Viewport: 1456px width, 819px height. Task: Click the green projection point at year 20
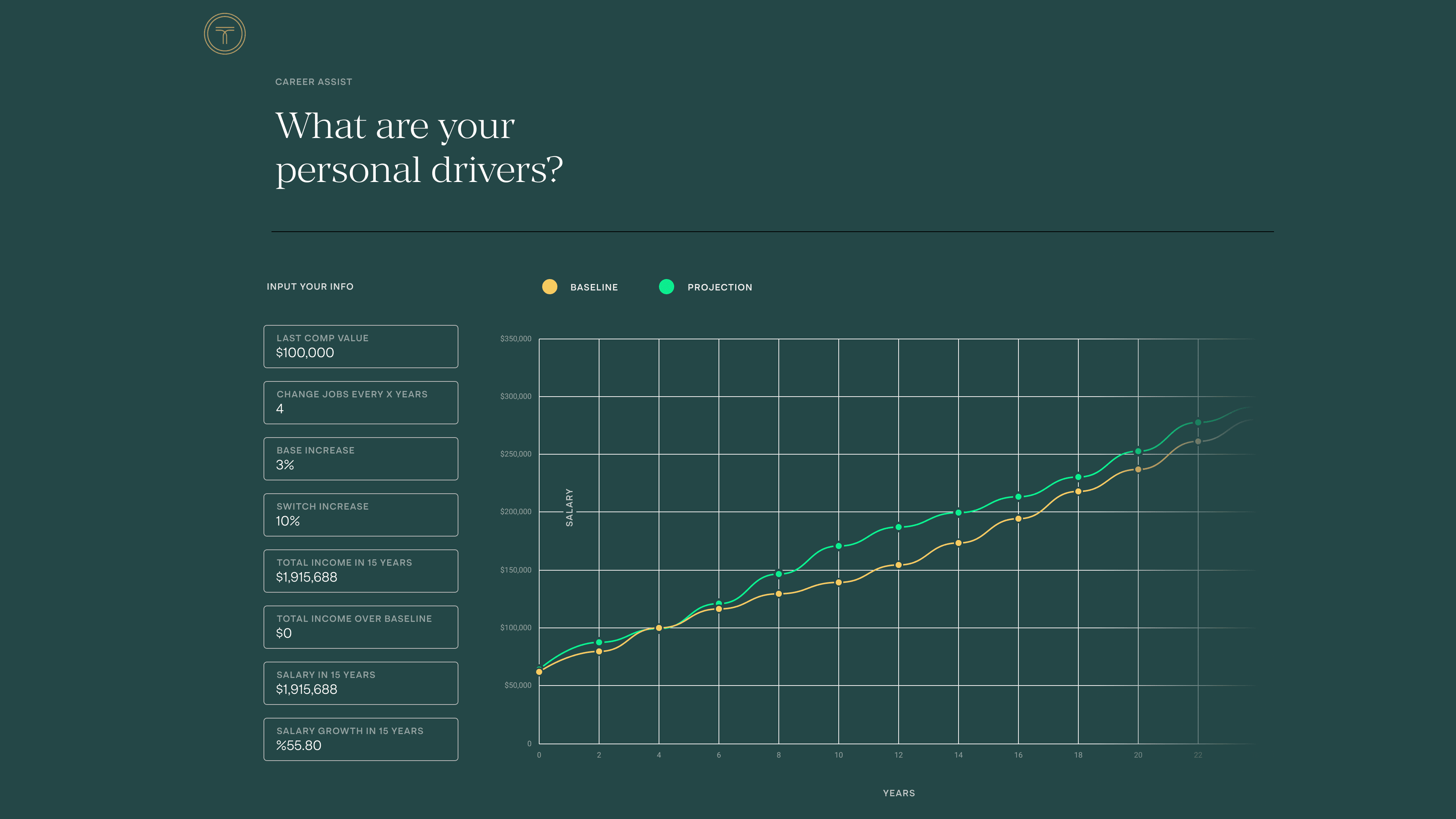[1138, 451]
